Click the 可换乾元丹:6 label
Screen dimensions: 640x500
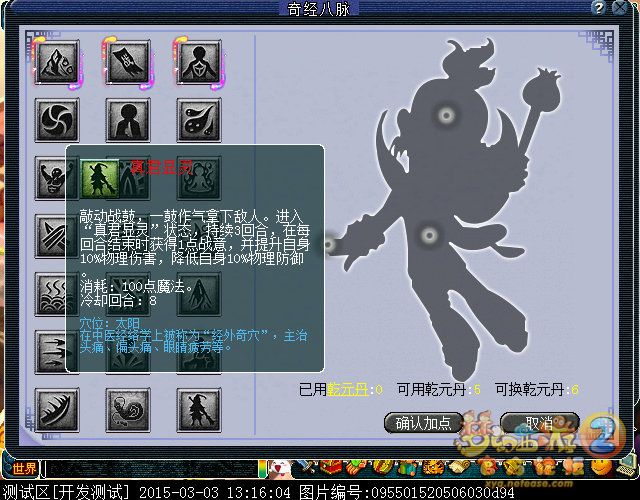tap(537, 389)
